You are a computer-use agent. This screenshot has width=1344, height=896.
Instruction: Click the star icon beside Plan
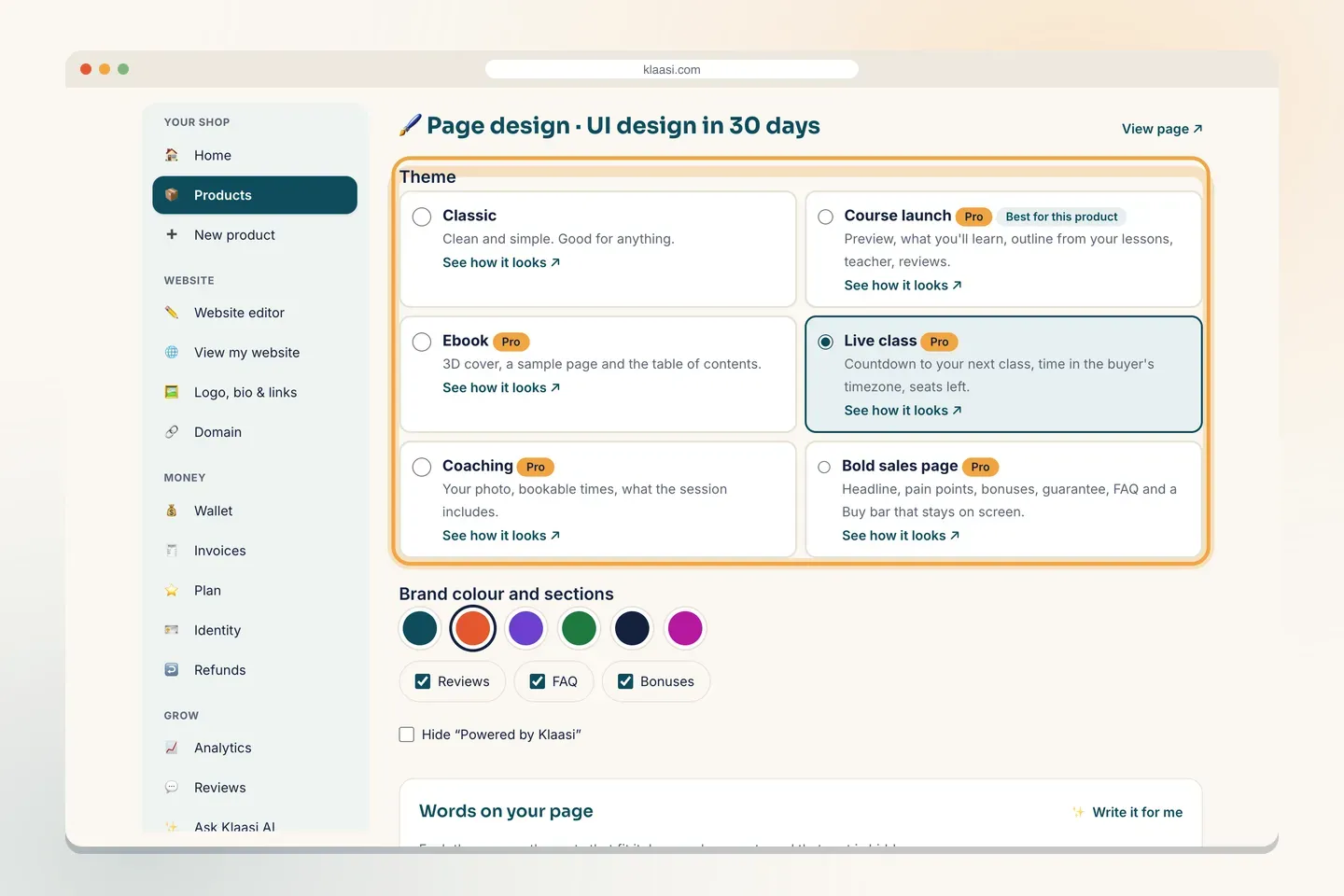[172, 590]
